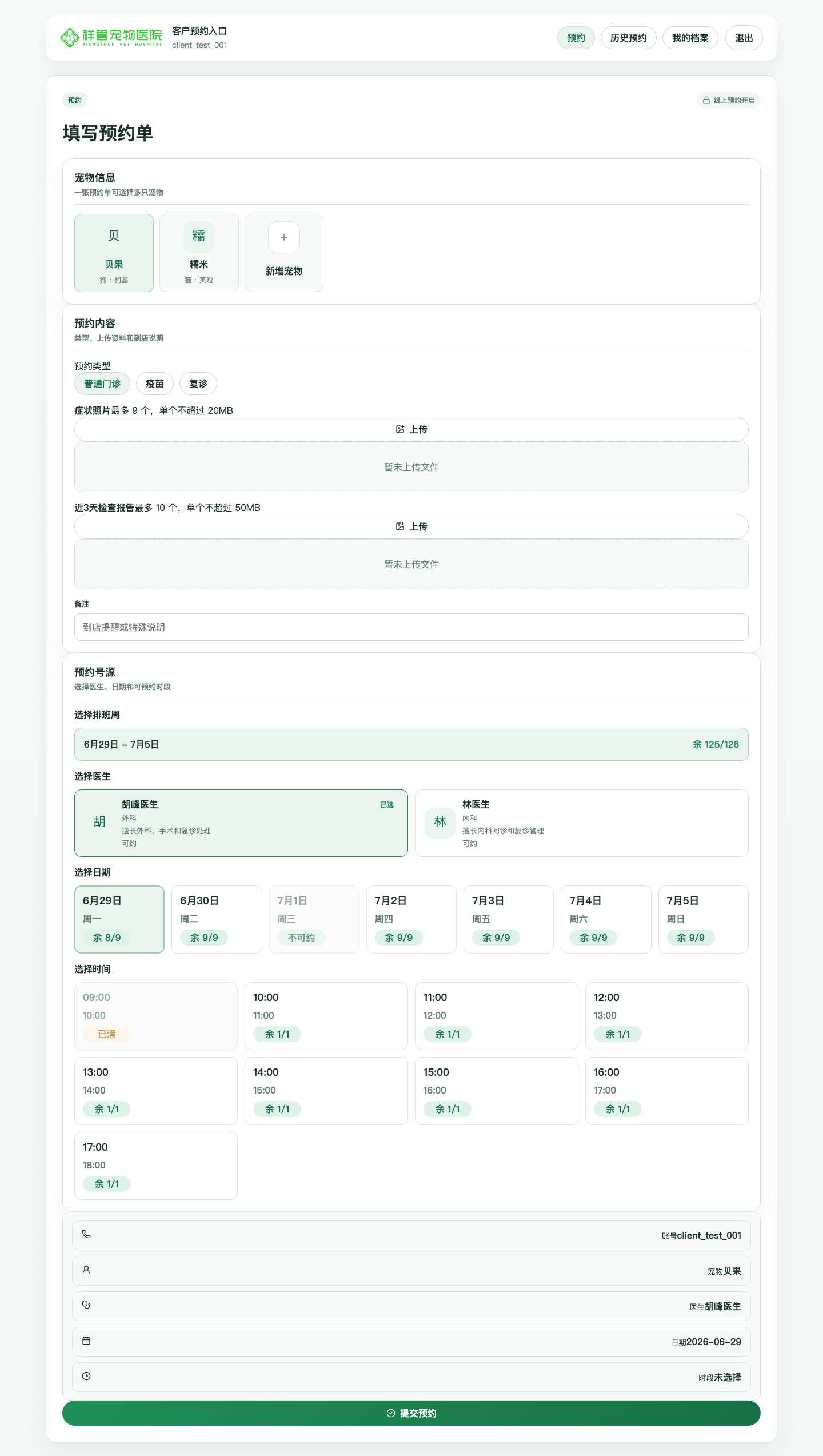The height and width of the screenshot is (1456, 823).
Task: Click the unavailable date 7月1日 周三
Action: [314, 919]
